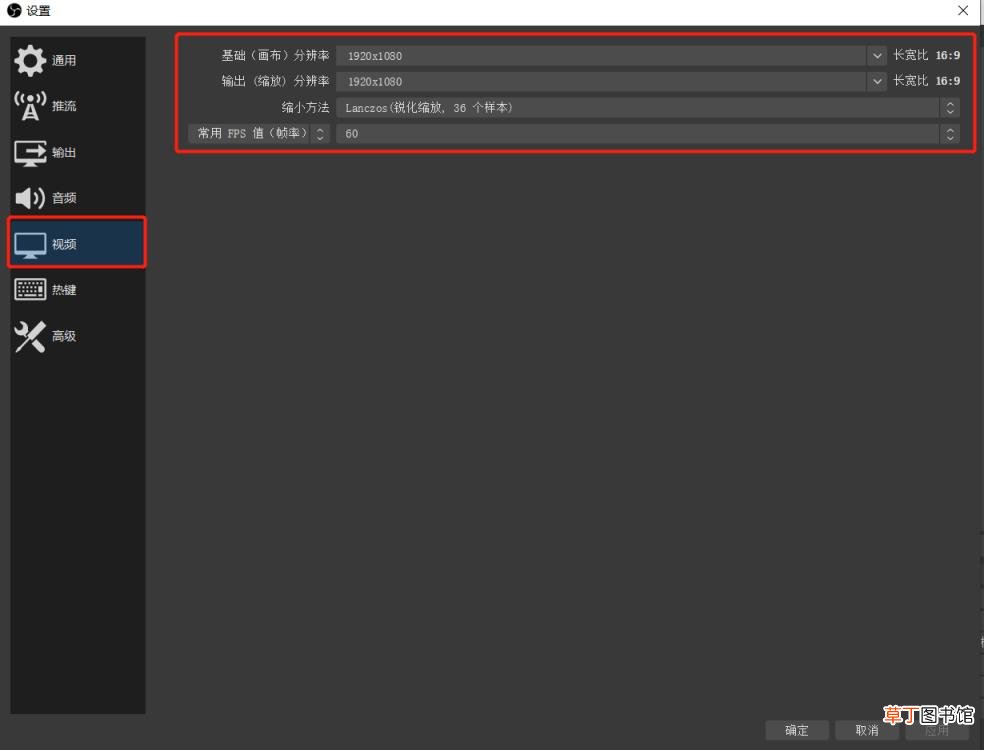984x750 pixels.
Task: Click the 取消 (Cancel) button
Action: (867, 730)
